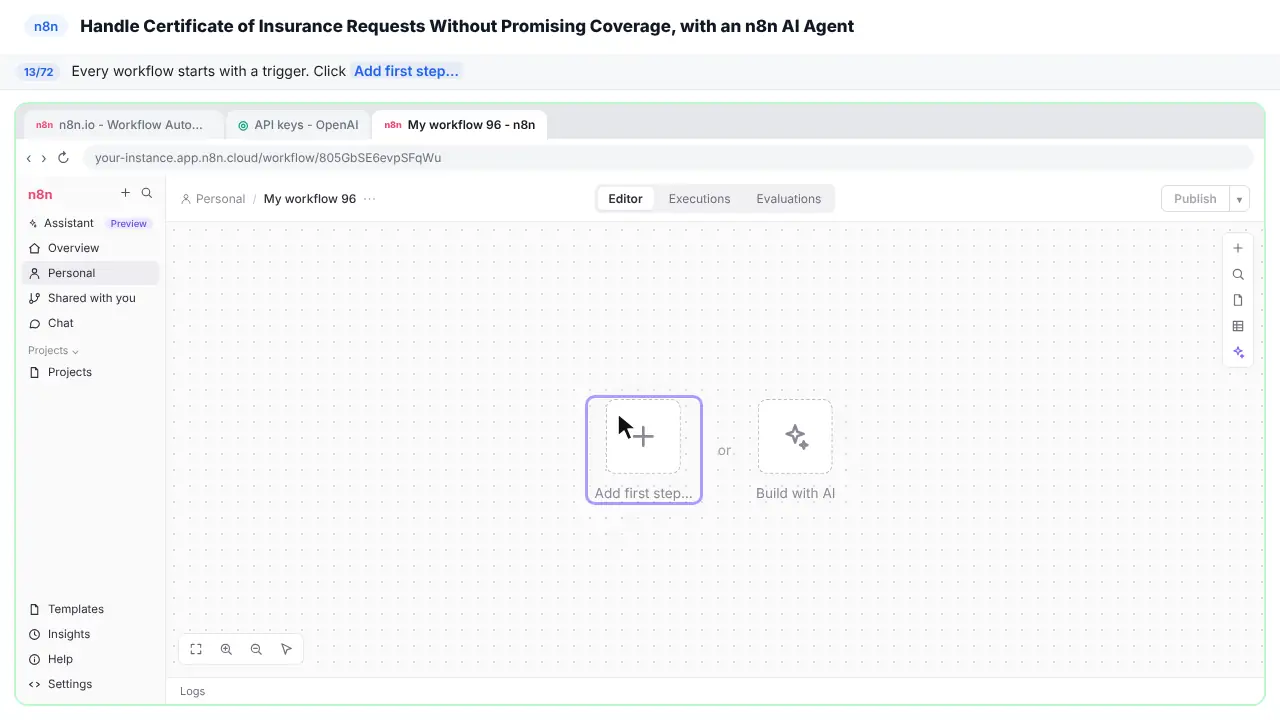Switch to the Executions tab

(x=699, y=199)
